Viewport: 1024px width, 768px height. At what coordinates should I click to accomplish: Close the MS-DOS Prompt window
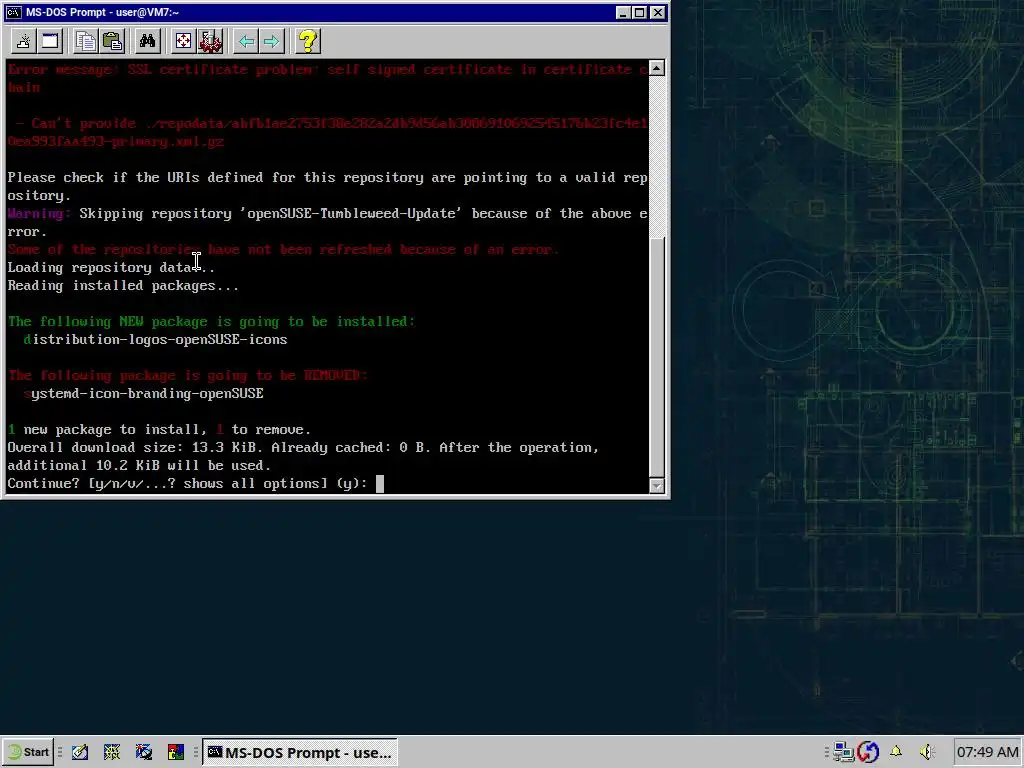[658, 12]
